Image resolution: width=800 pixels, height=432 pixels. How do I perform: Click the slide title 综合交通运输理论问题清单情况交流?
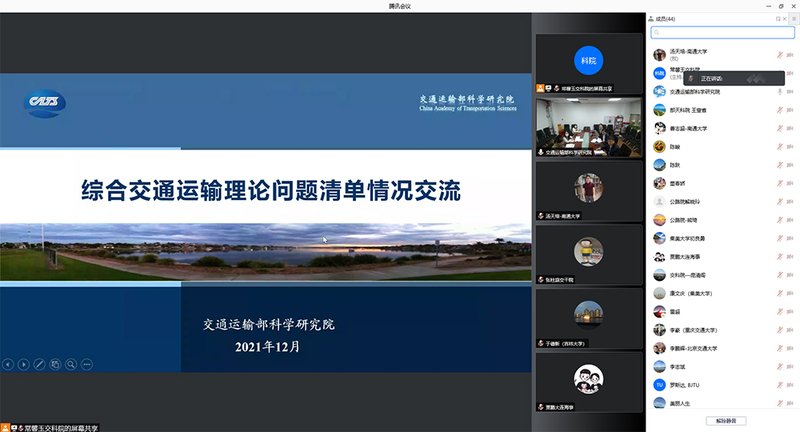[x=271, y=191]
